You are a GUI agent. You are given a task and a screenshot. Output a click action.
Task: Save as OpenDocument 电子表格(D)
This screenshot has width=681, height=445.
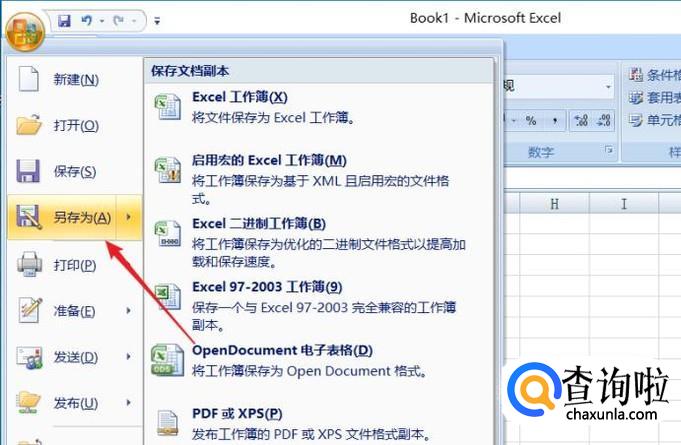(319, 360)
